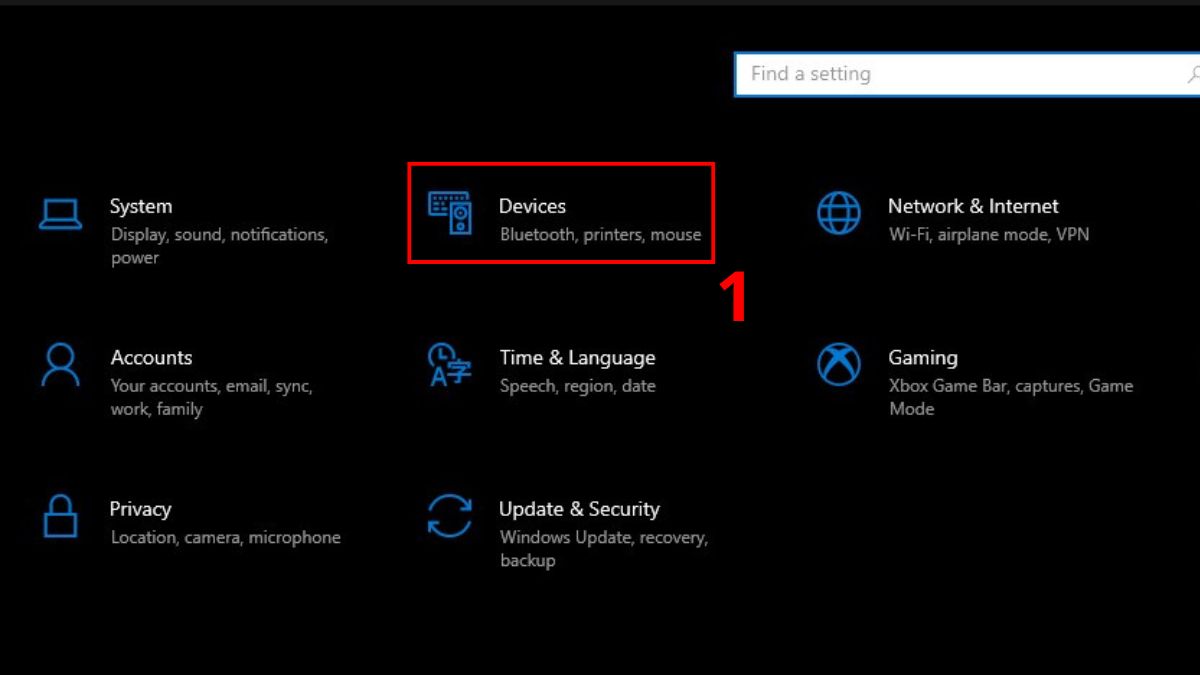Screen dimensions: 1200x675
Task: Click the search magnifier icon
Action: pos(1193,74)
